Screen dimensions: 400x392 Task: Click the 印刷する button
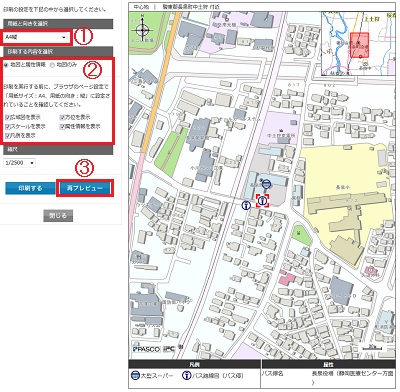coord(30,188)
